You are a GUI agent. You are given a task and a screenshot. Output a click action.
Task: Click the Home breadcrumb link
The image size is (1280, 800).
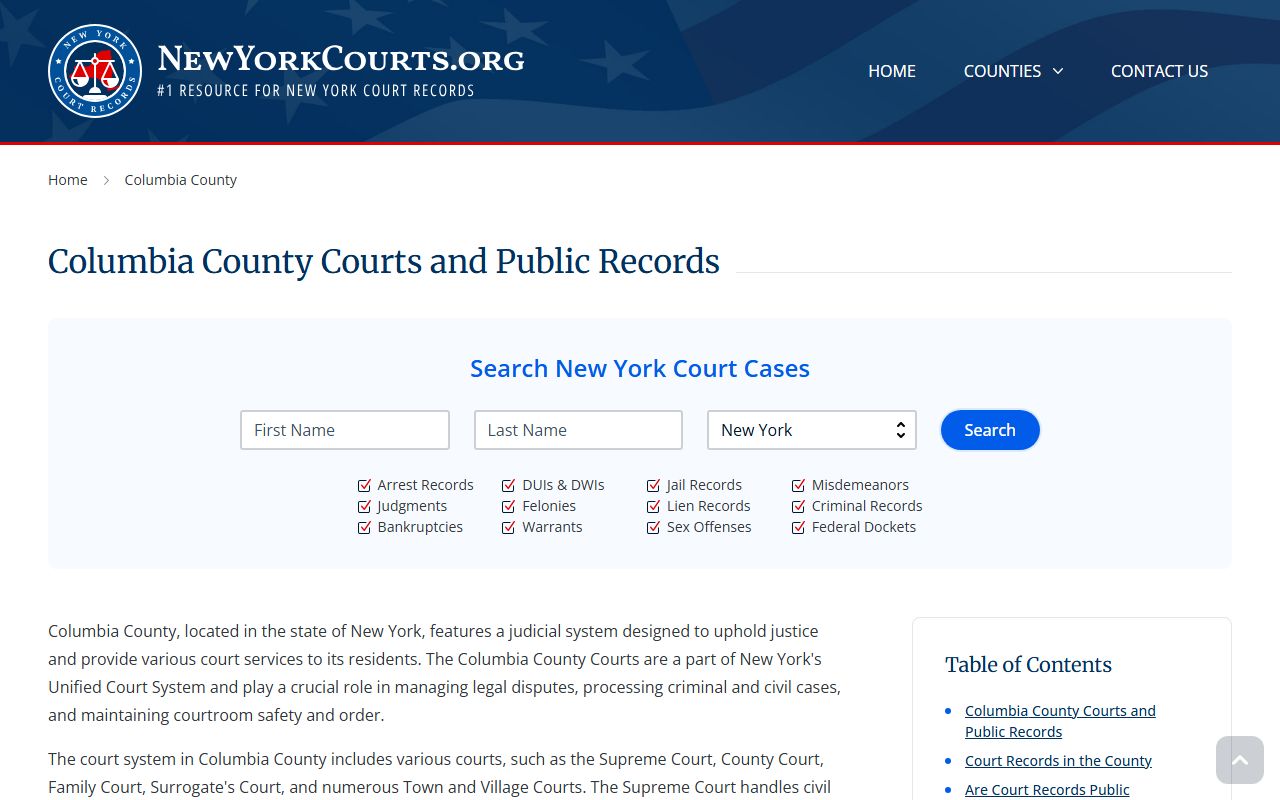pos(68,180)
